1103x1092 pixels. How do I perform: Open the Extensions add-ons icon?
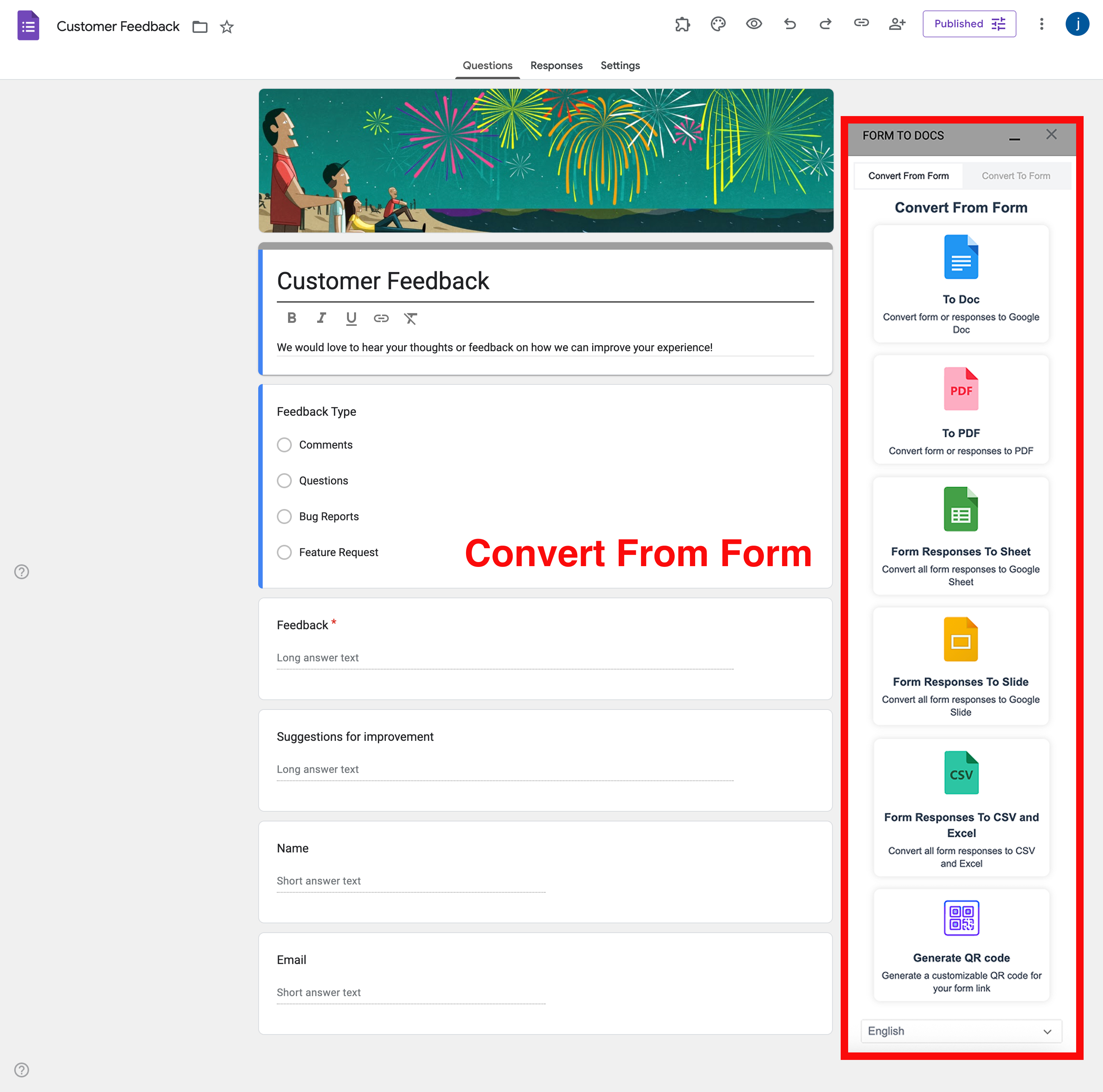[682, 24]
